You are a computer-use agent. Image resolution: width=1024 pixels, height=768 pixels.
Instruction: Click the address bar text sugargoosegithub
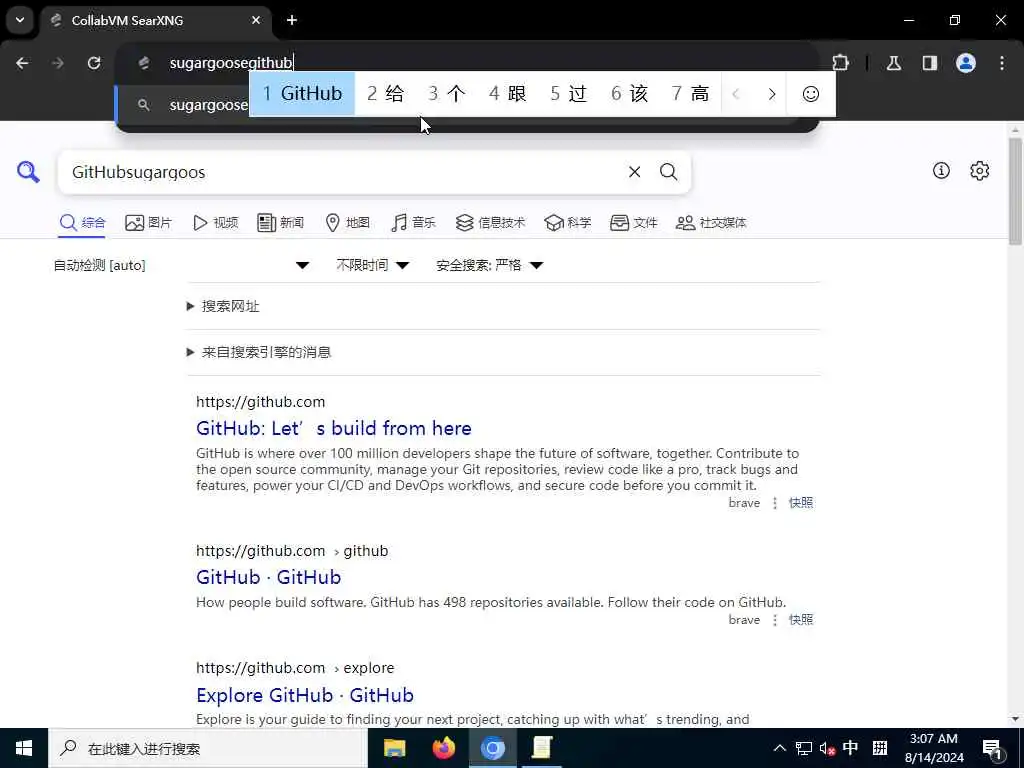click(231, 63)
